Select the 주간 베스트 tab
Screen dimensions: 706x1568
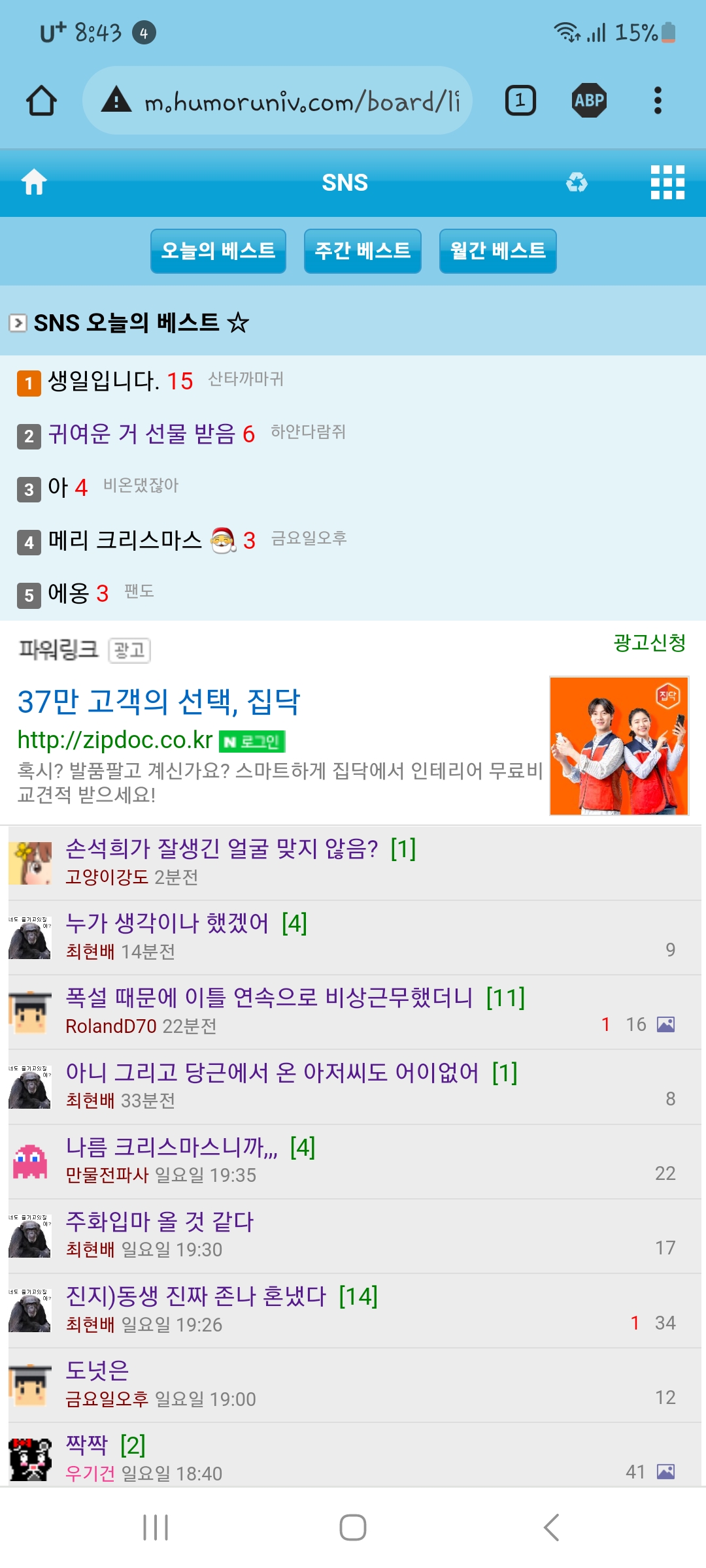(x=363, y=251)
